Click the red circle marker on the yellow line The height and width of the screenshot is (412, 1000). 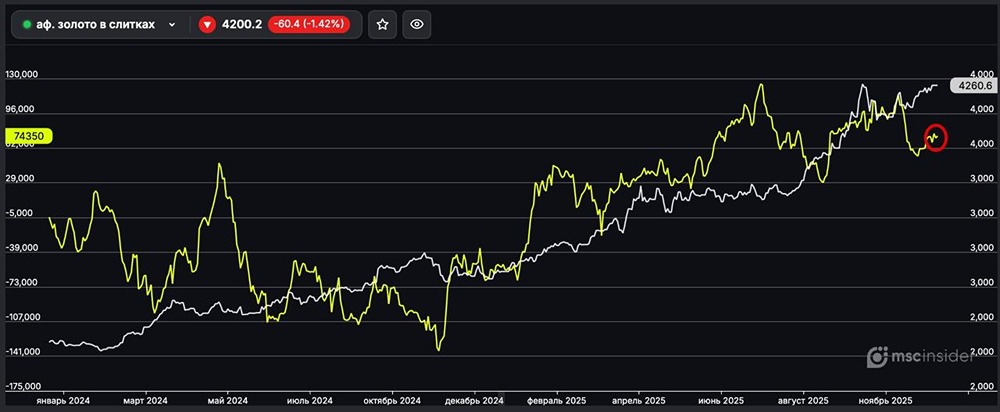click(x=934, y=137)
